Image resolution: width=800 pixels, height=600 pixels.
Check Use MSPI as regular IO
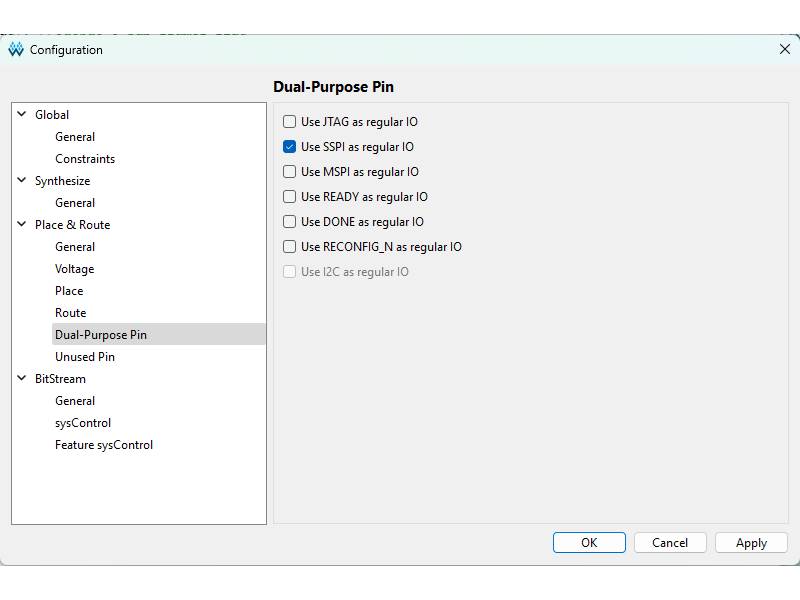tap(290, 172)
